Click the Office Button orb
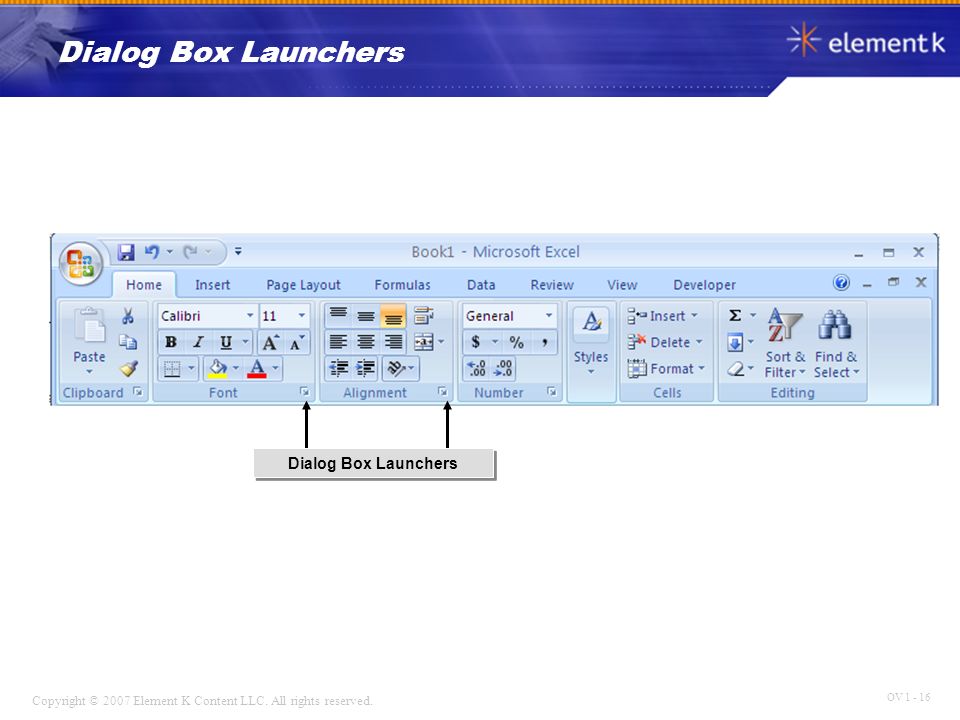Image resolution: width=960 pixels, height=720 pixels. coord(80,263)
